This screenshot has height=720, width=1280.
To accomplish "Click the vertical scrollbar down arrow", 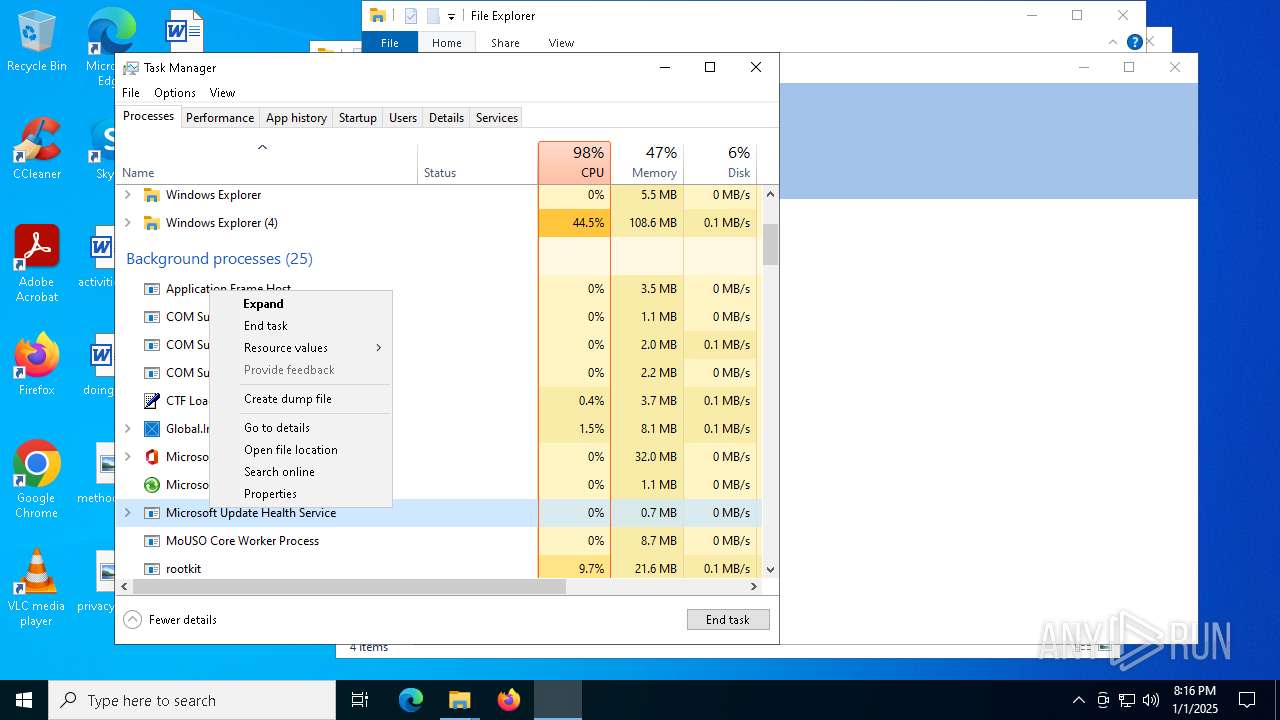I will tap(770, 569).
